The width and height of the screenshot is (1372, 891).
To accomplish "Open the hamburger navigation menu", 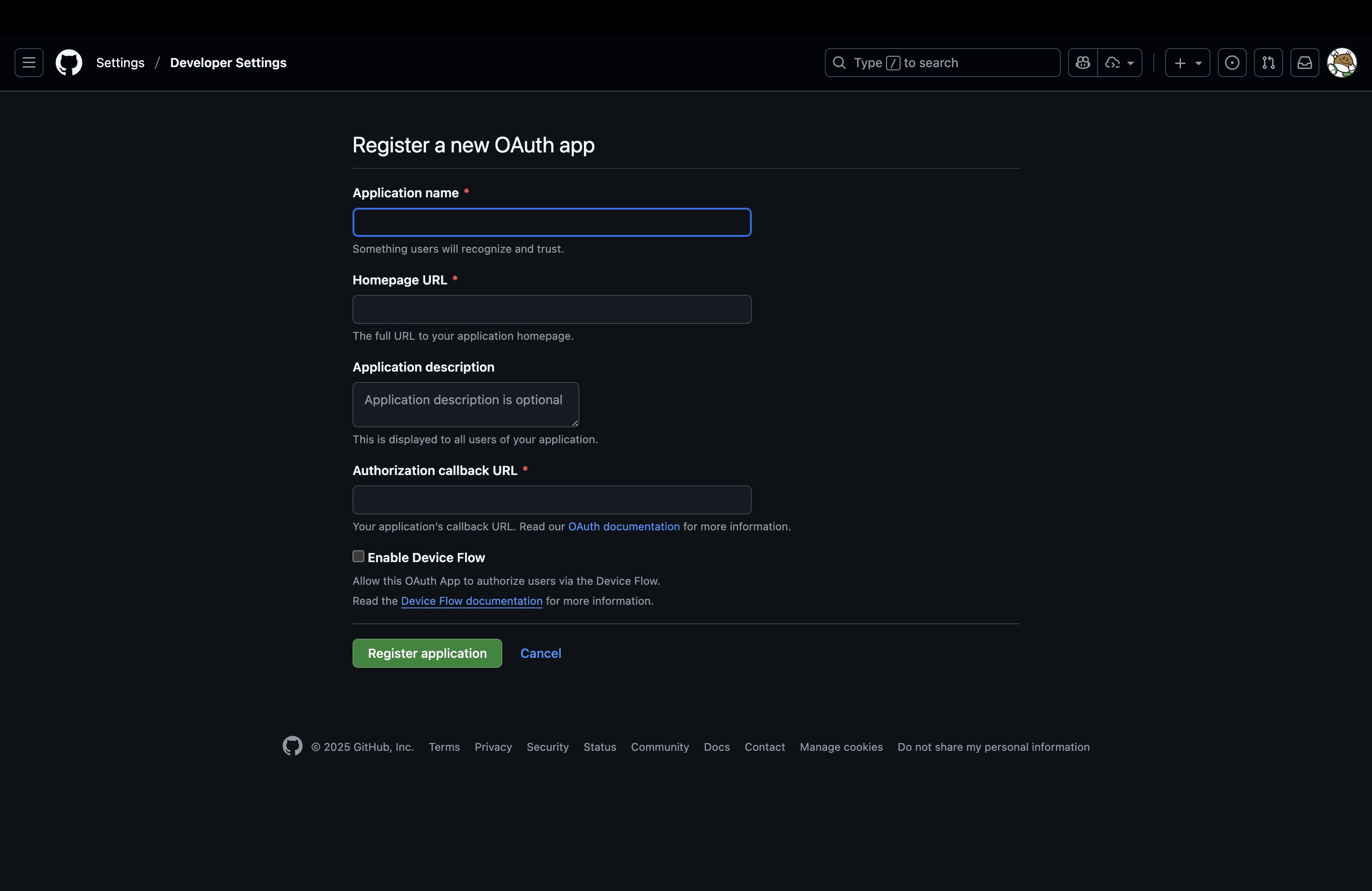I will point(29,62).
